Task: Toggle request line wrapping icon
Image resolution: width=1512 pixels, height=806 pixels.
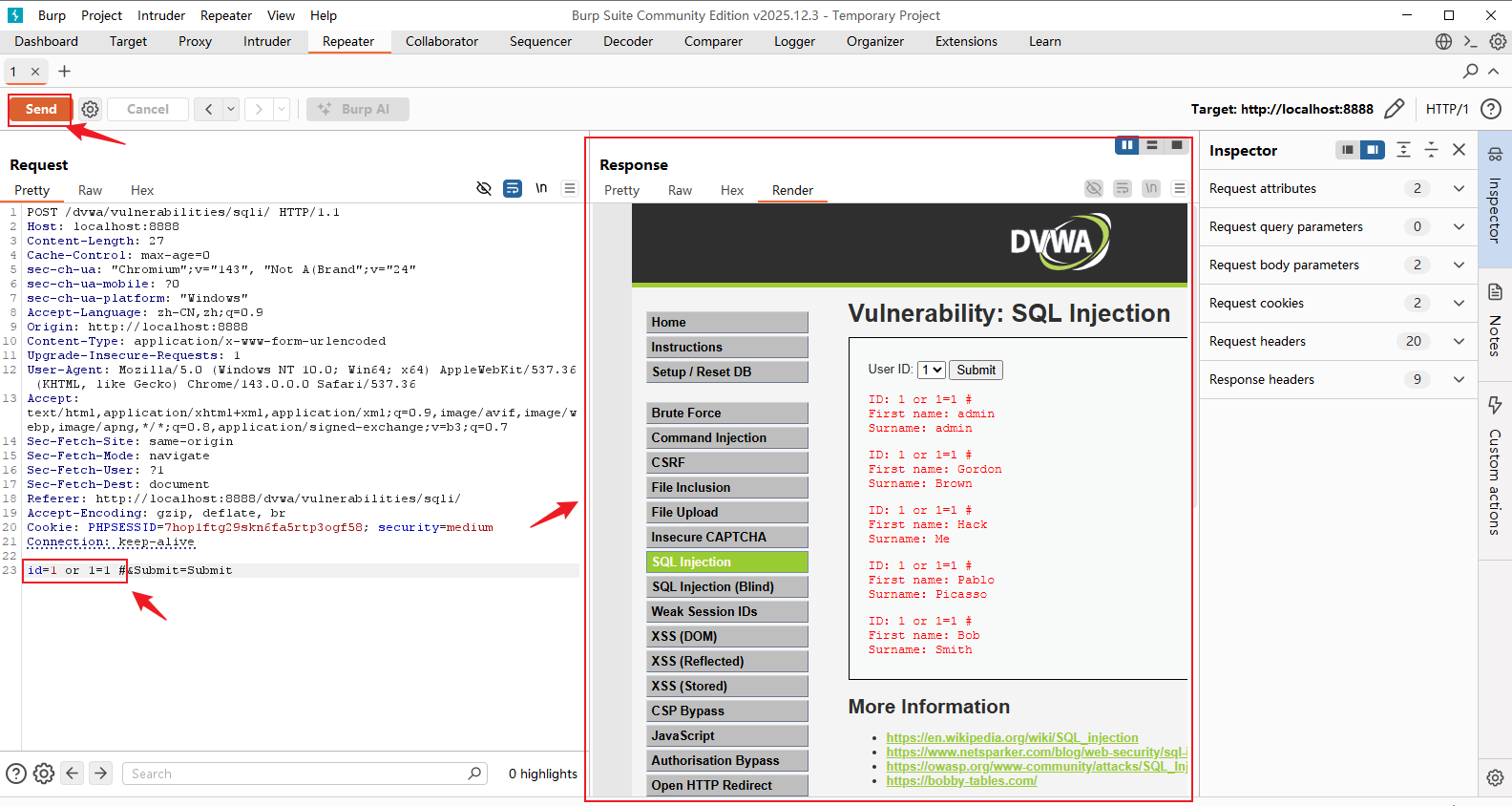Action: click(513, 188)
